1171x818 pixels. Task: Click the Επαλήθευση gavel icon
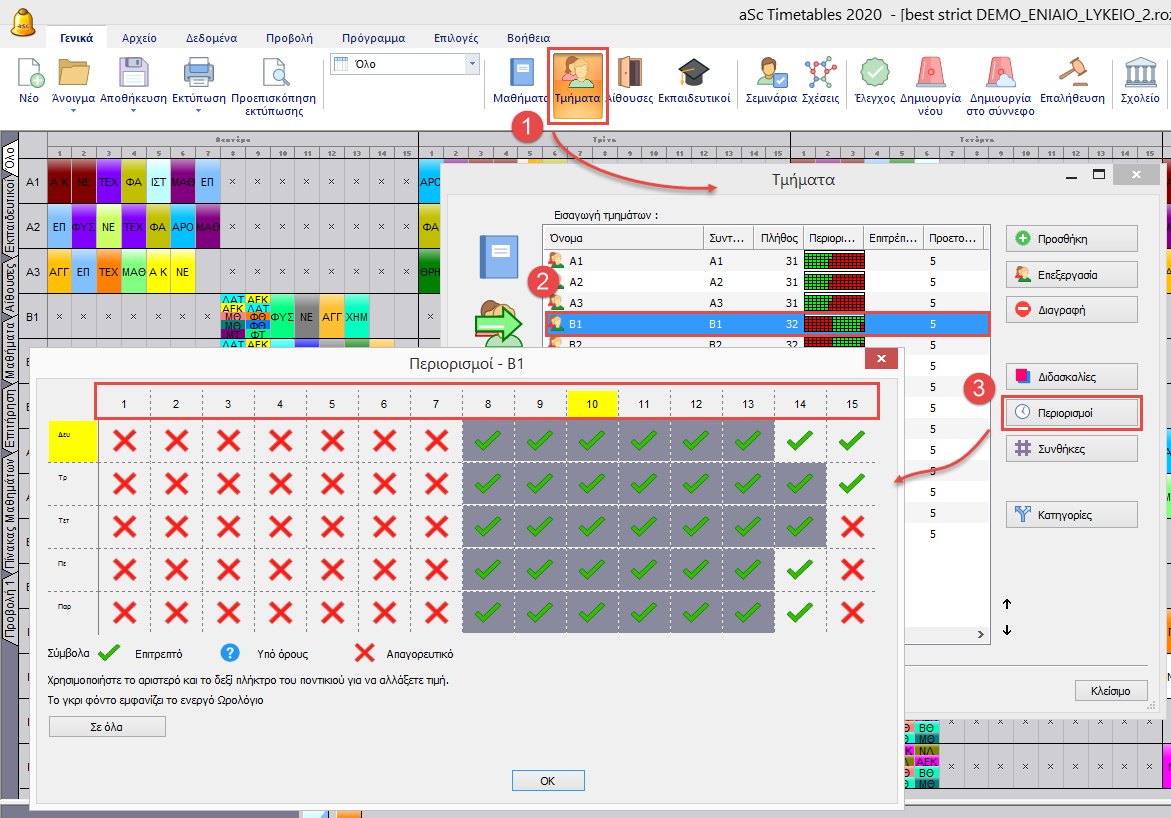[x=1072, y=75]
